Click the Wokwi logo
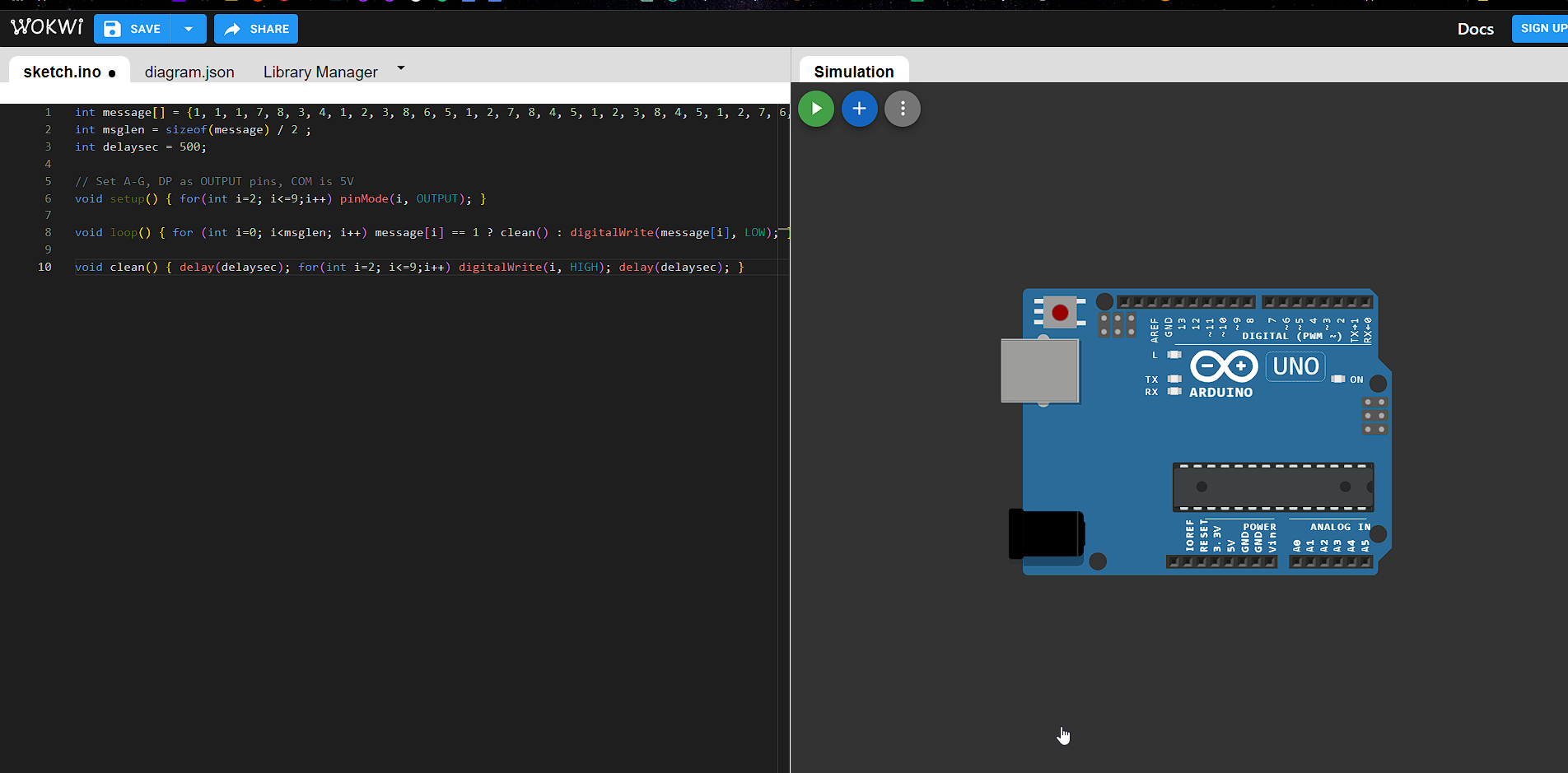Viewport: 1568px width, 773px height. 47,28
